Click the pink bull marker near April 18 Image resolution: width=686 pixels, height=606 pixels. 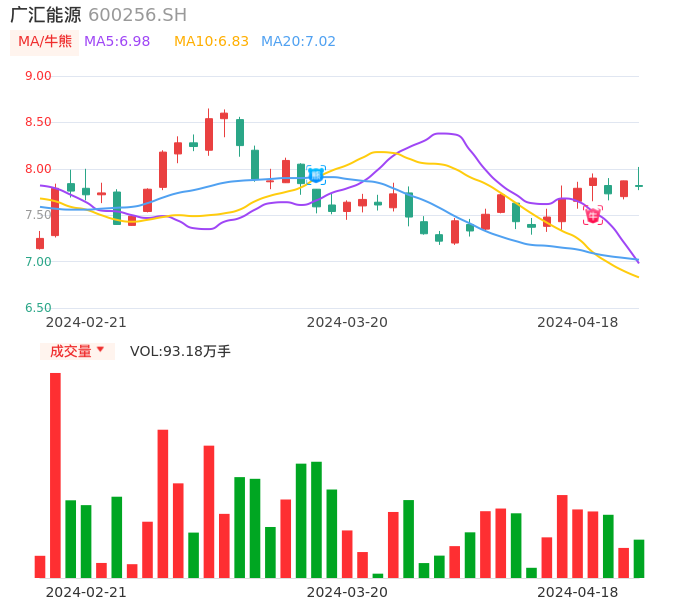593,215
